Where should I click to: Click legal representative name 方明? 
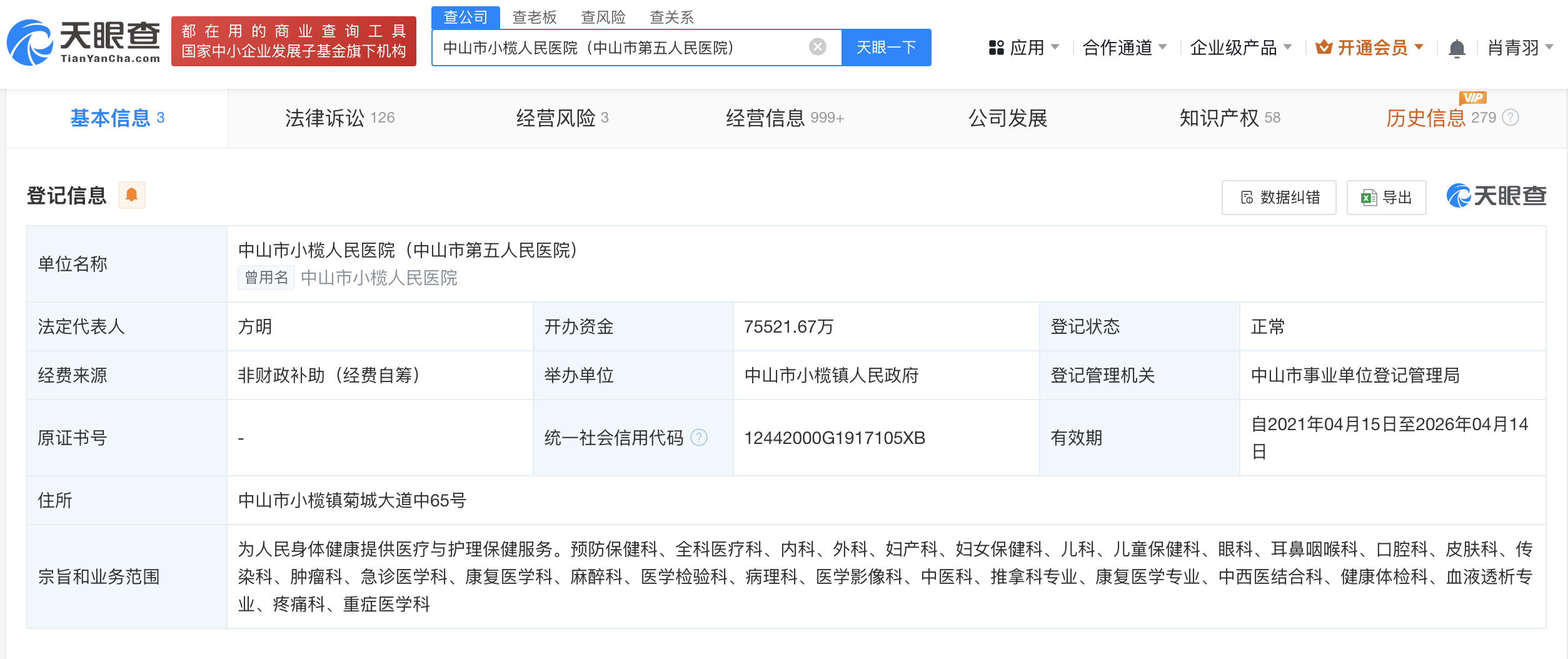coord(255,326)
